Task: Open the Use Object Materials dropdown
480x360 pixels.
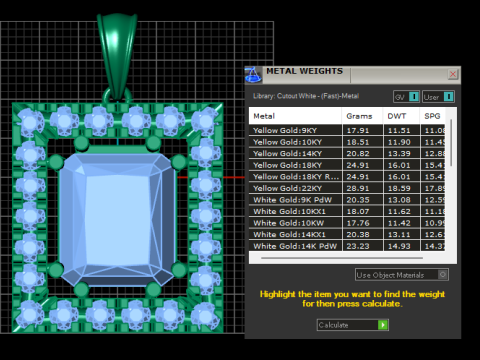Action: point(402,275)
